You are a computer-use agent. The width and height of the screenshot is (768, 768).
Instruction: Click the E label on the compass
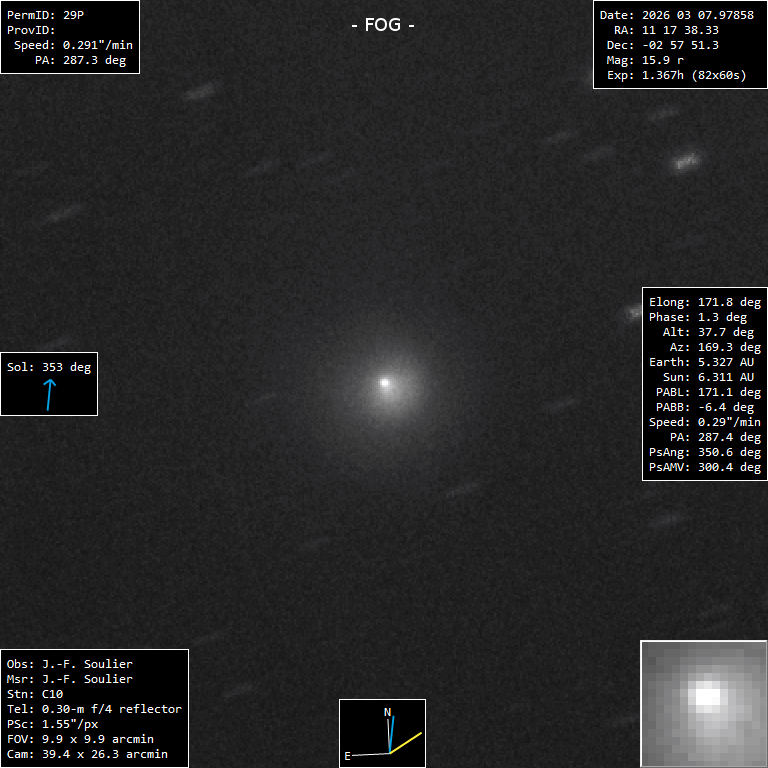[x=348, y=756]
